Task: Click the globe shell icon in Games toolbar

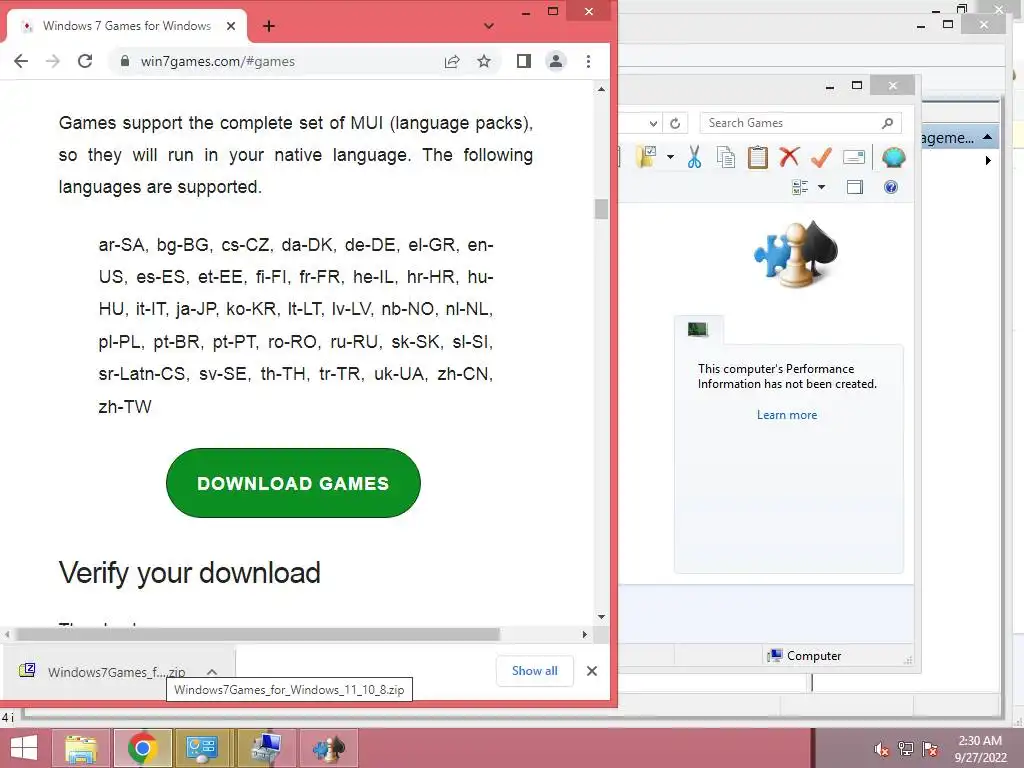Action: coord(893,157)
